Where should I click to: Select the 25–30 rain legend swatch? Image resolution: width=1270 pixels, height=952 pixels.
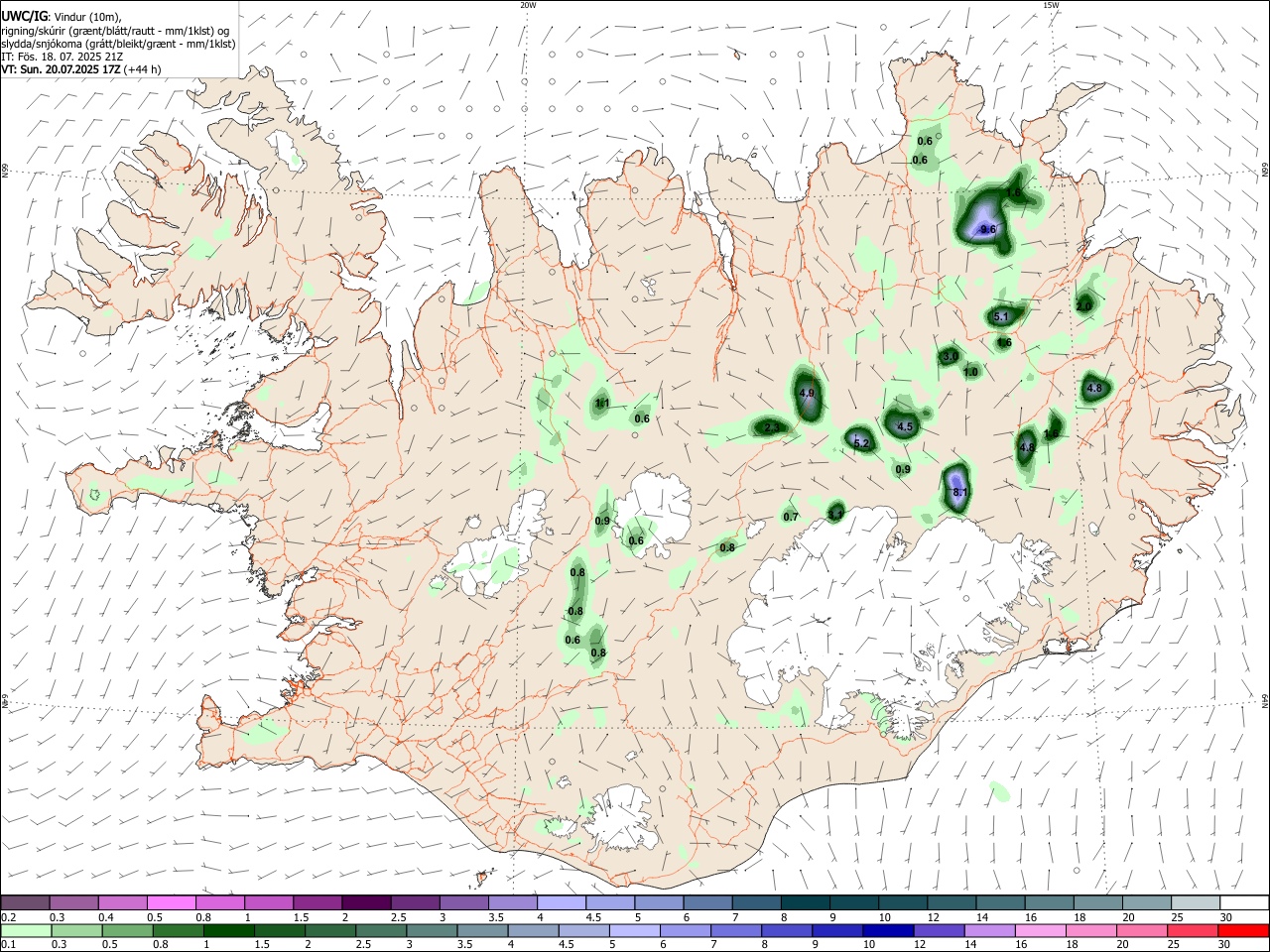click(1192, 931)
